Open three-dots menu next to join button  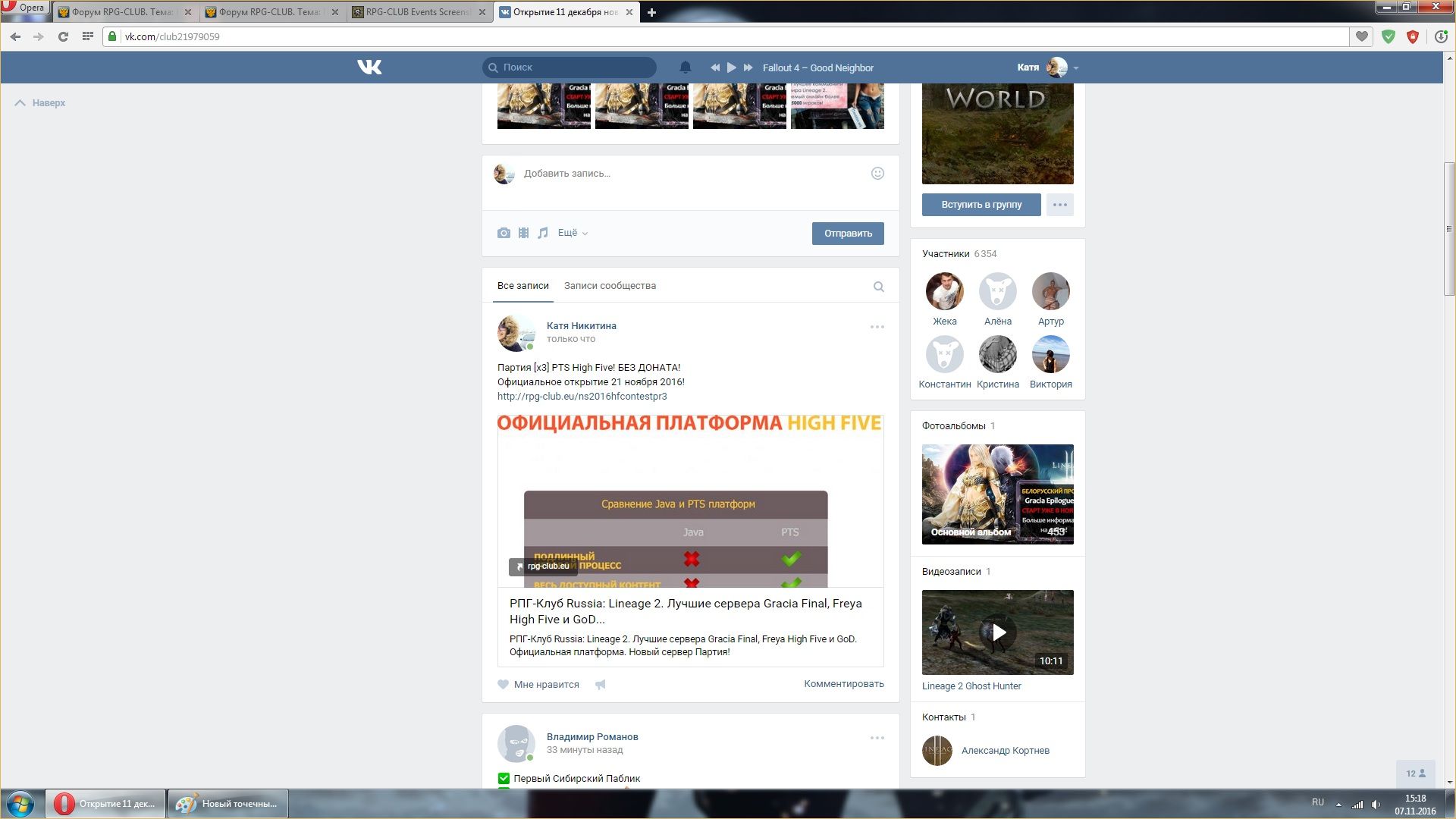(1059, 205)
